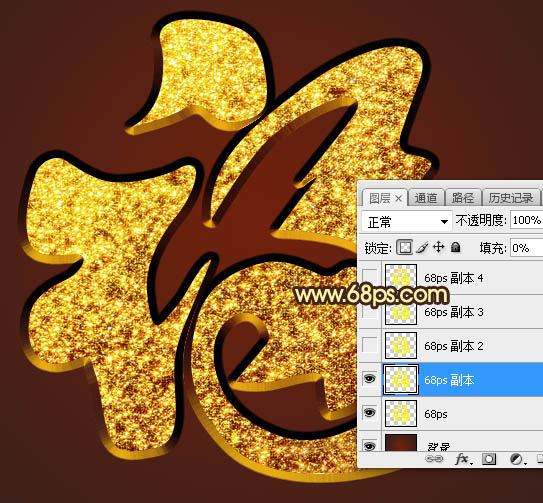
Task: Switch to the 通道 tab
Action: [426, 198]
